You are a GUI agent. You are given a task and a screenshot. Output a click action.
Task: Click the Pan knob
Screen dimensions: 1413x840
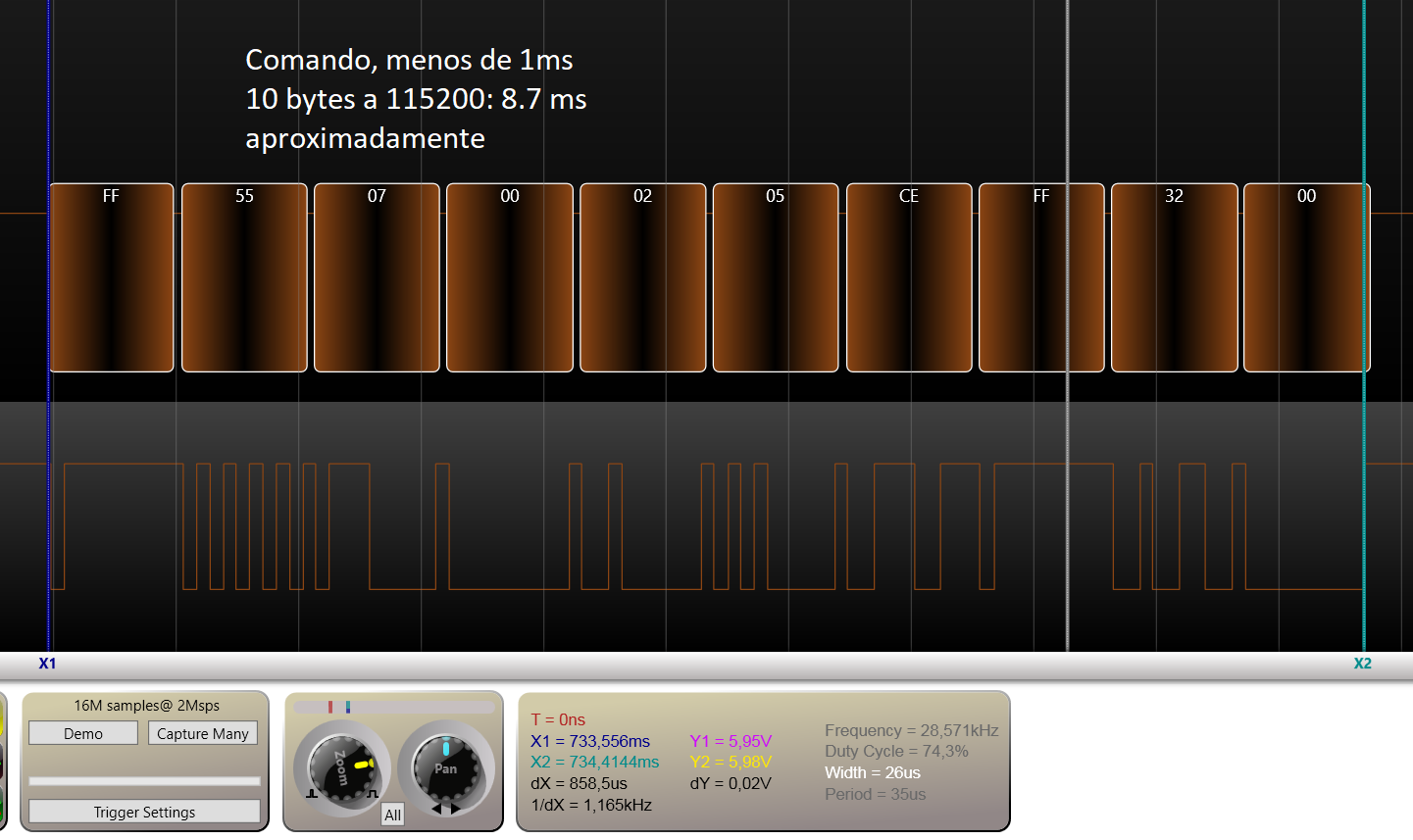point(446,768)
